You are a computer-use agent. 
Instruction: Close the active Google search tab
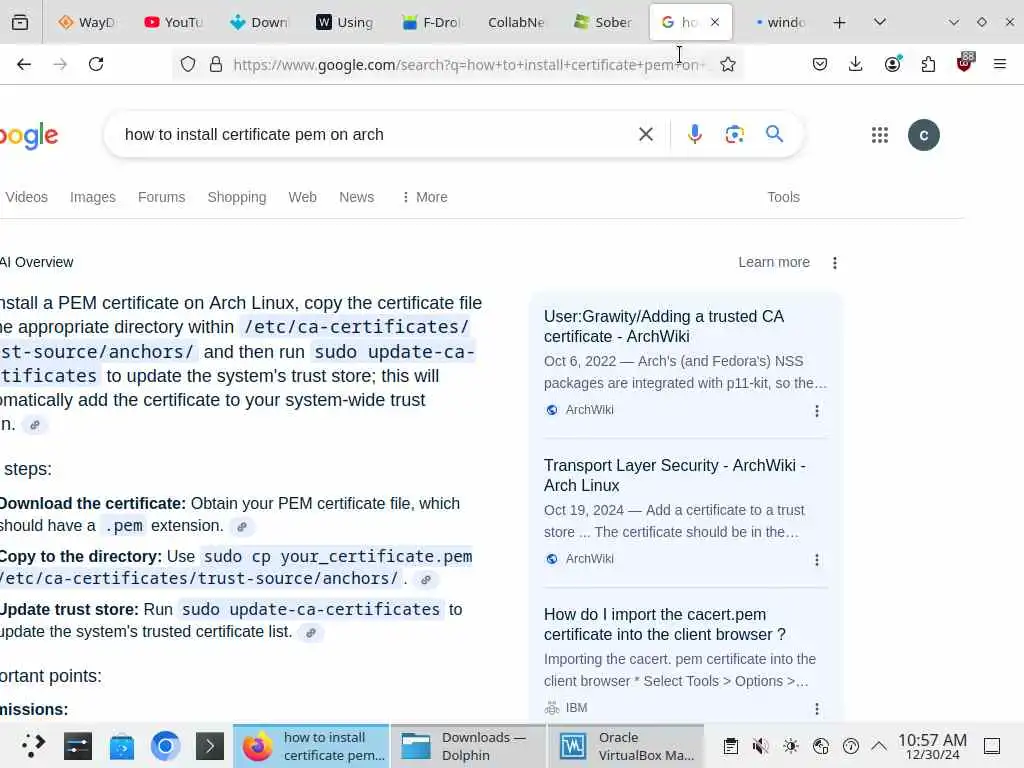(715, 22)
